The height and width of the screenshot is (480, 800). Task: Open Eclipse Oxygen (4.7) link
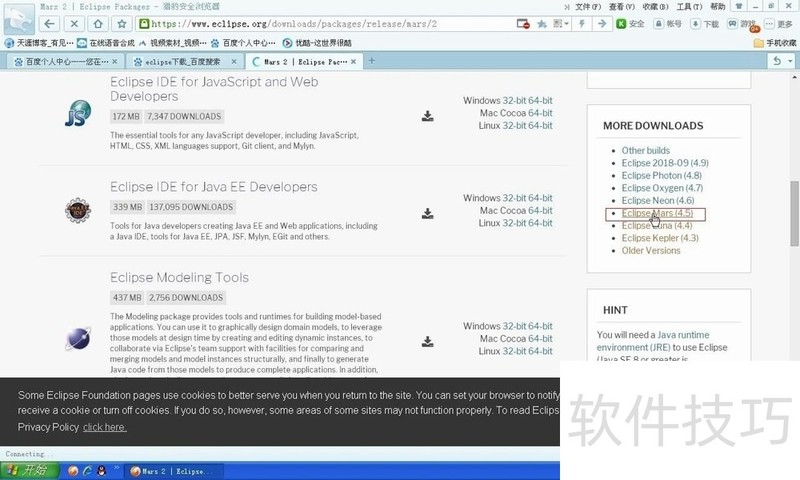tap(662, 188)
